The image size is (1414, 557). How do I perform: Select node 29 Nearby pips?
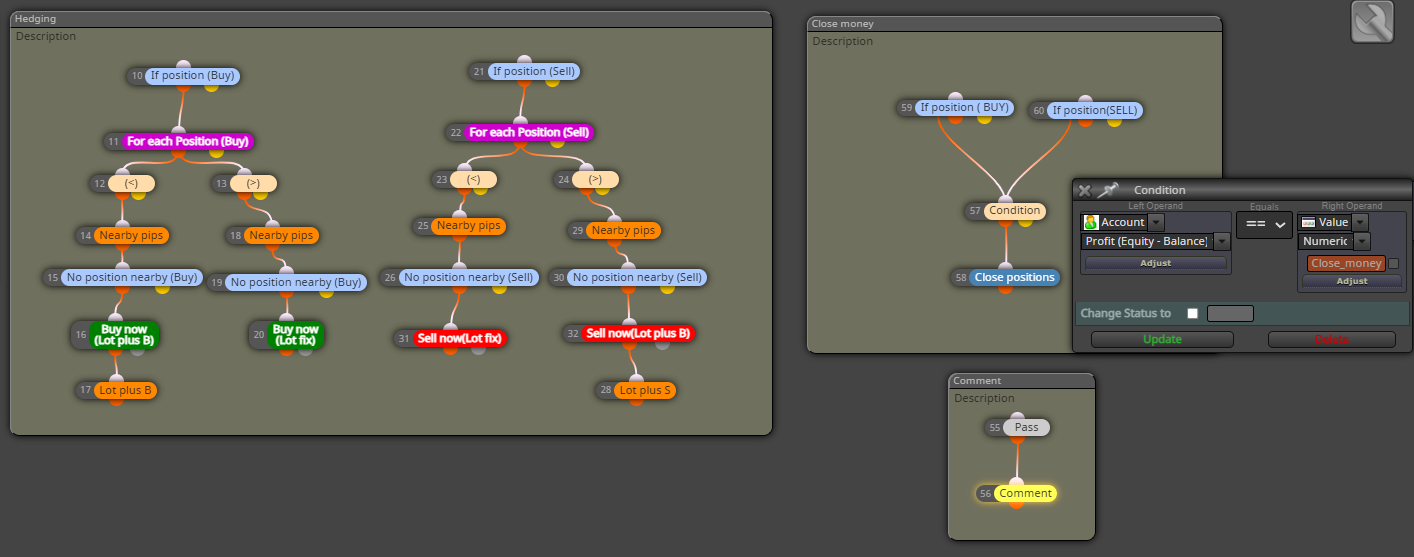[x=623, y=231]
